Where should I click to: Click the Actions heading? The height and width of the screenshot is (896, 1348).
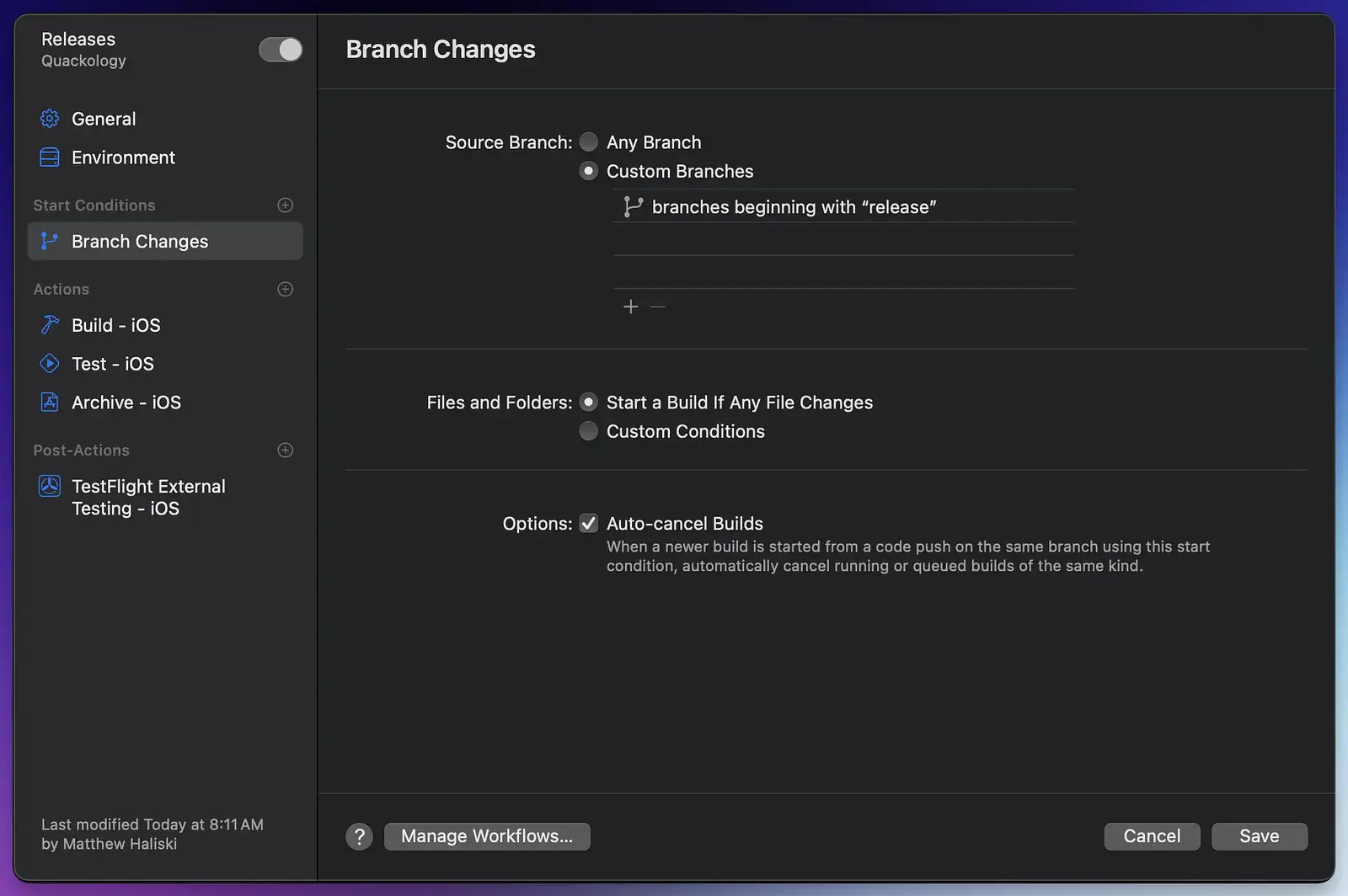tap(62, 290)
